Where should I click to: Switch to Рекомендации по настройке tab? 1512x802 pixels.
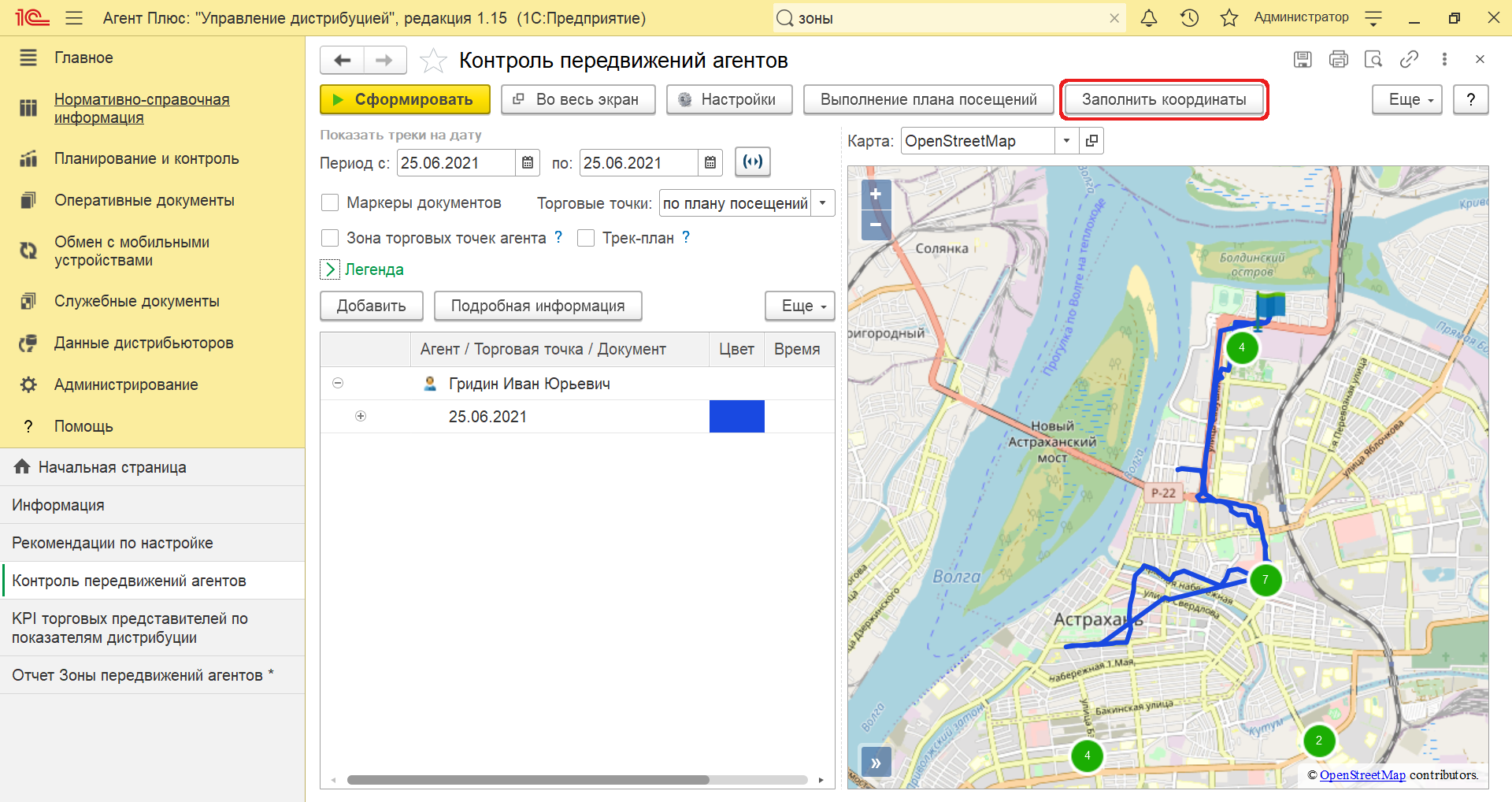click(x=152, y=543)
